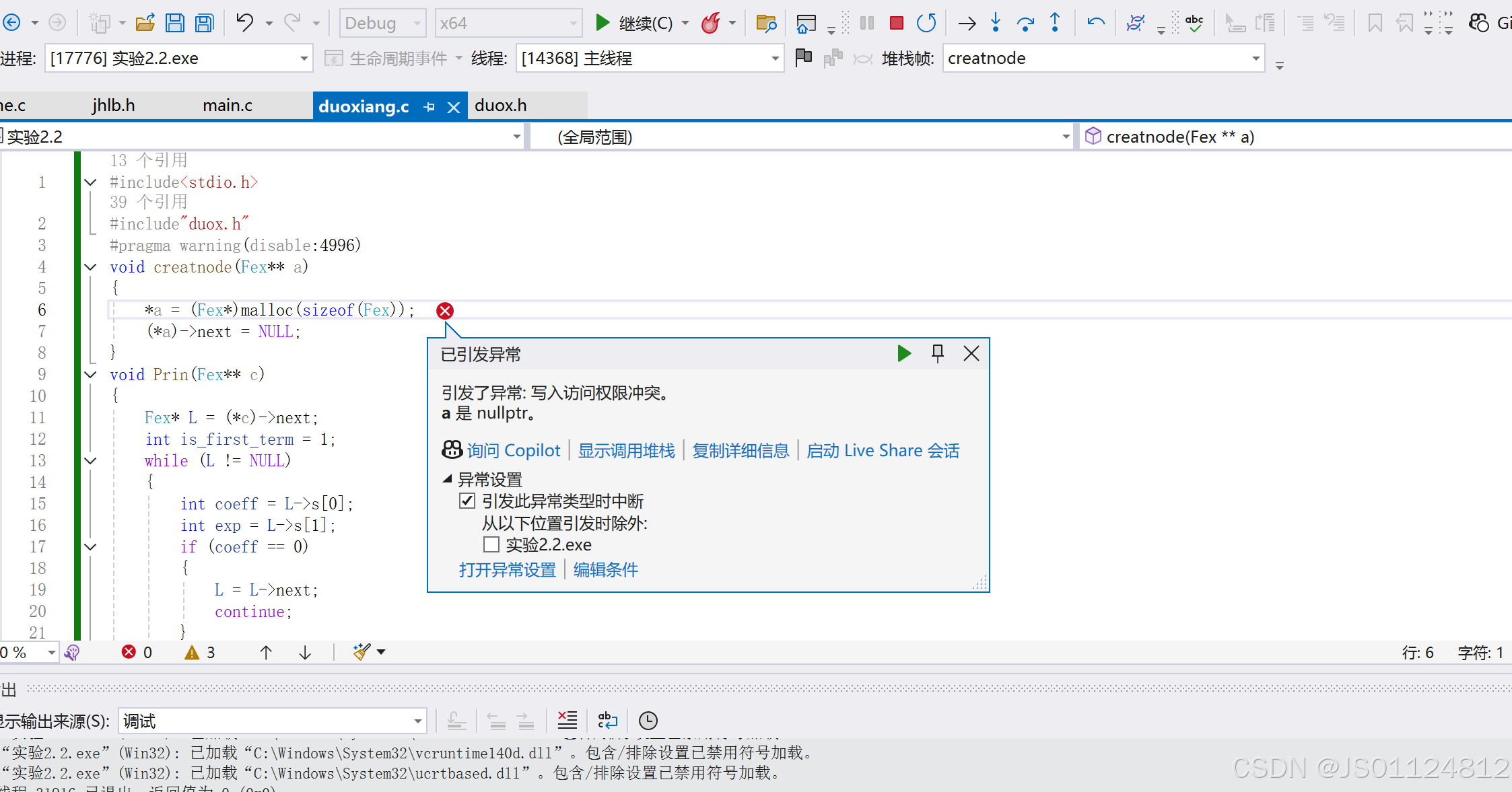Go to next issue with down arrow
Screen dimensions: 1512x792
(x=305, y=652)
